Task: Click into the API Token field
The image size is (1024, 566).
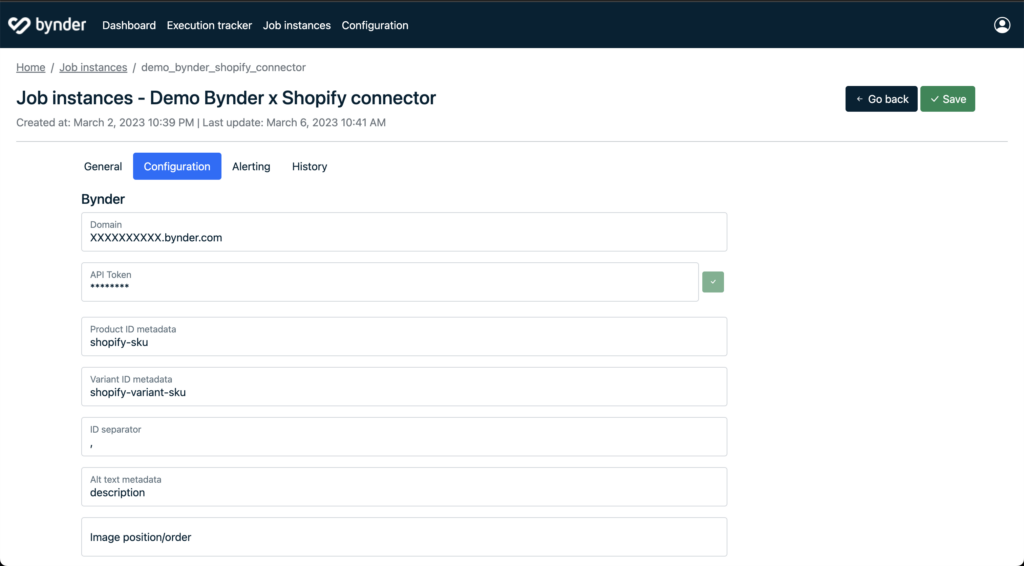Action: tap(390, 282)
